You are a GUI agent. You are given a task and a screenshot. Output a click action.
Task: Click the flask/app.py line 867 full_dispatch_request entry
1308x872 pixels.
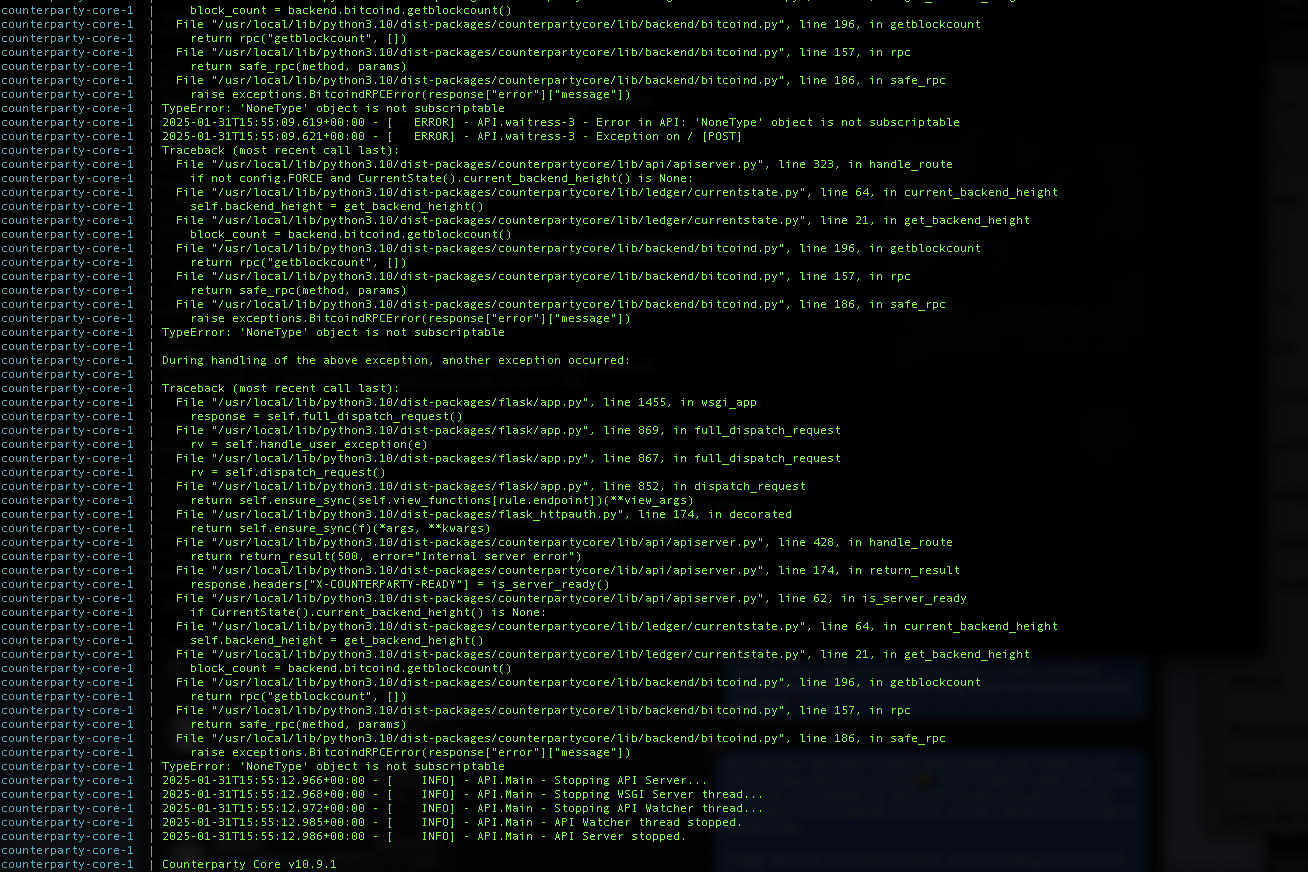508,458
